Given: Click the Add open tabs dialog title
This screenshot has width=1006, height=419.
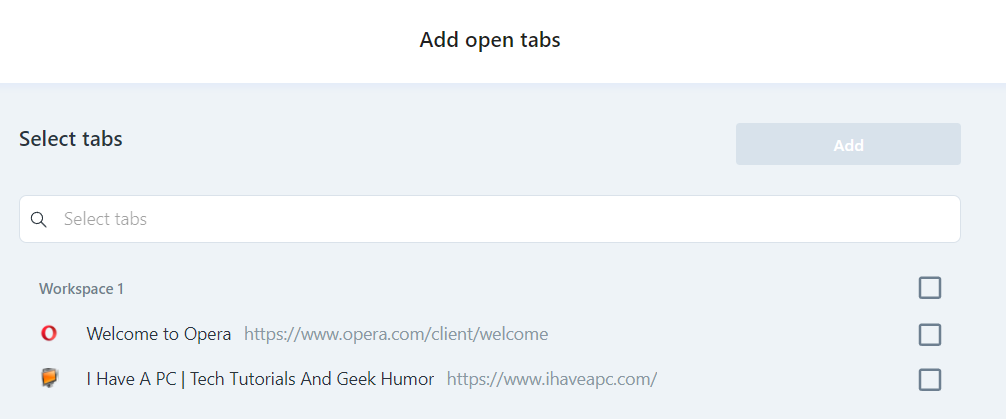Looking at the screenshot, I should 490,40.
